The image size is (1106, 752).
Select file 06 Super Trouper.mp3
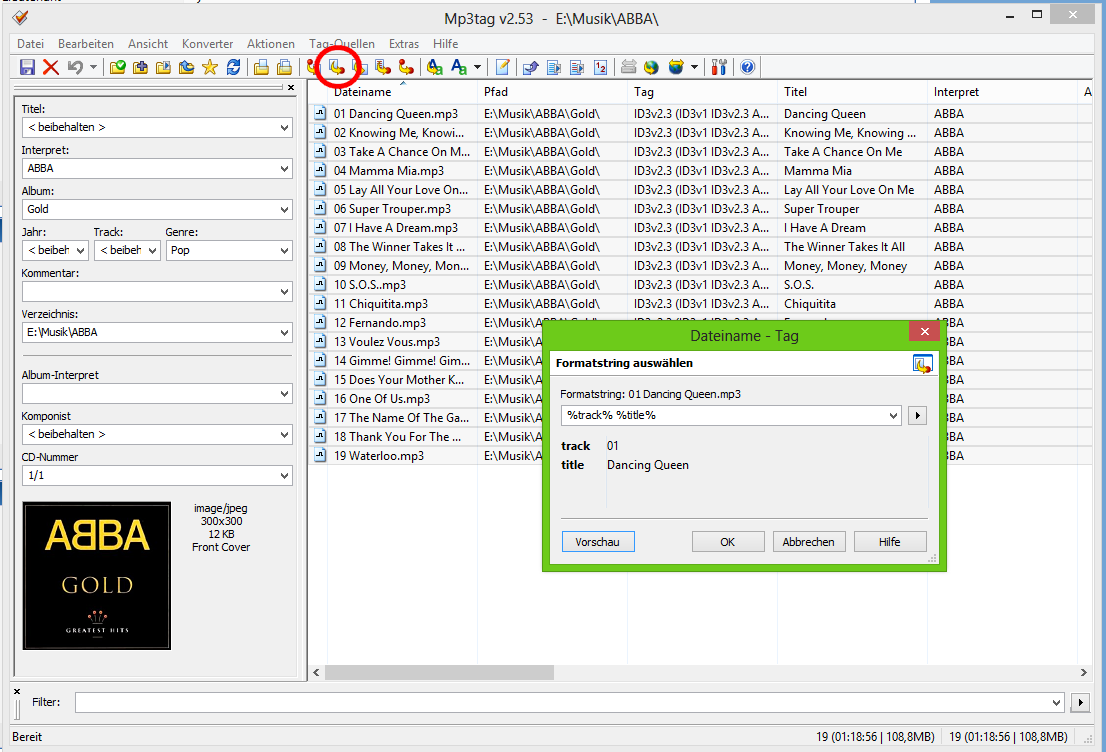pos(392,209)
